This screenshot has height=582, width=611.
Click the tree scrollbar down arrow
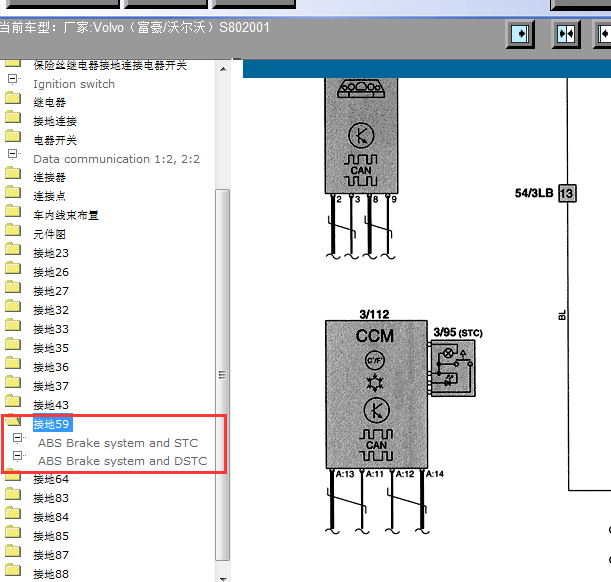pos(223,578)
